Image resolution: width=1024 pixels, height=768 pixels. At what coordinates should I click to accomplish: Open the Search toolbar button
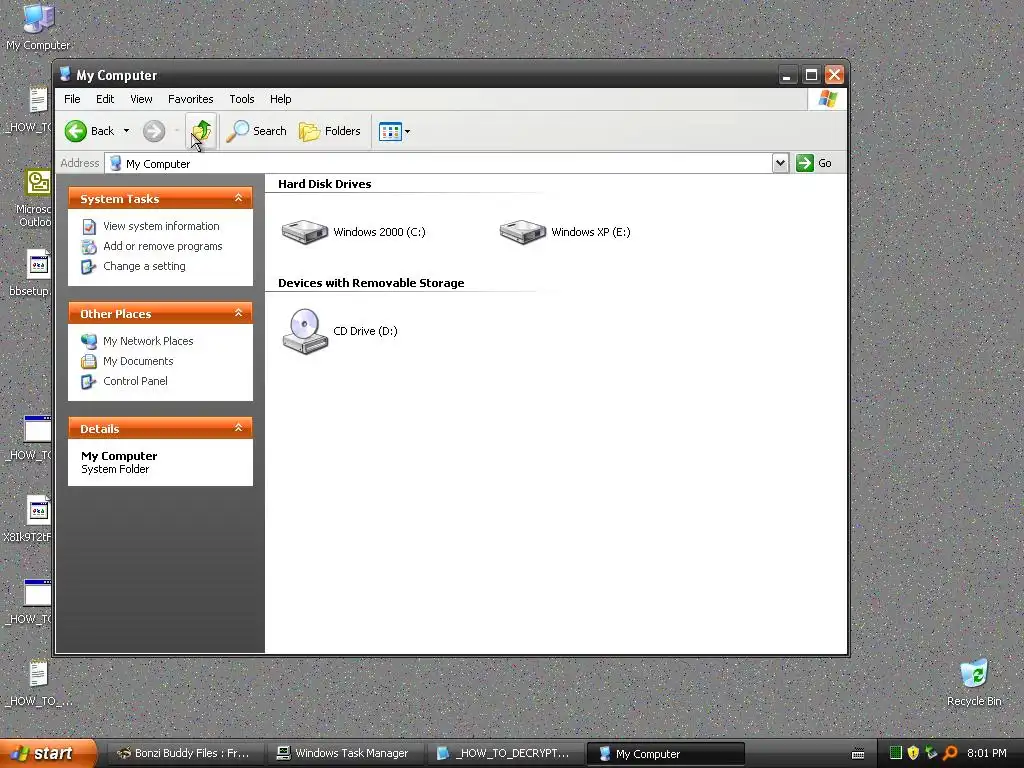256,131
